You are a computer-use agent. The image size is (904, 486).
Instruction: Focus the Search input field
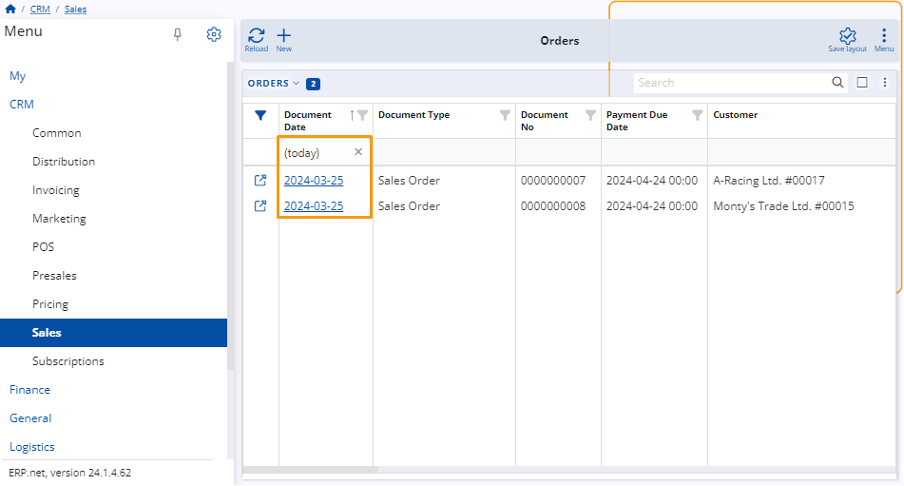click(732, 83)
